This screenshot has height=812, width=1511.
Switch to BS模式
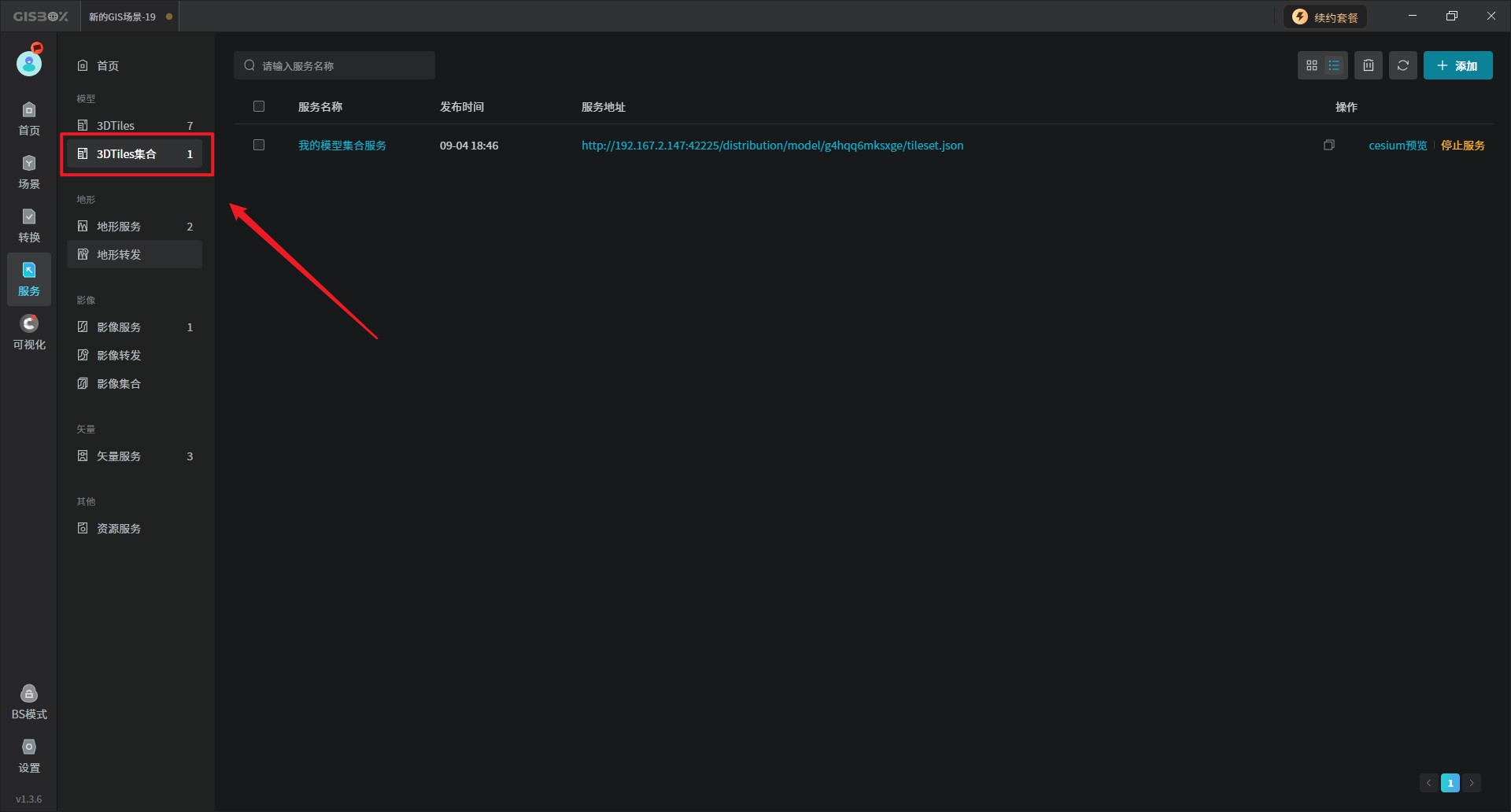[x=29, y=702]
